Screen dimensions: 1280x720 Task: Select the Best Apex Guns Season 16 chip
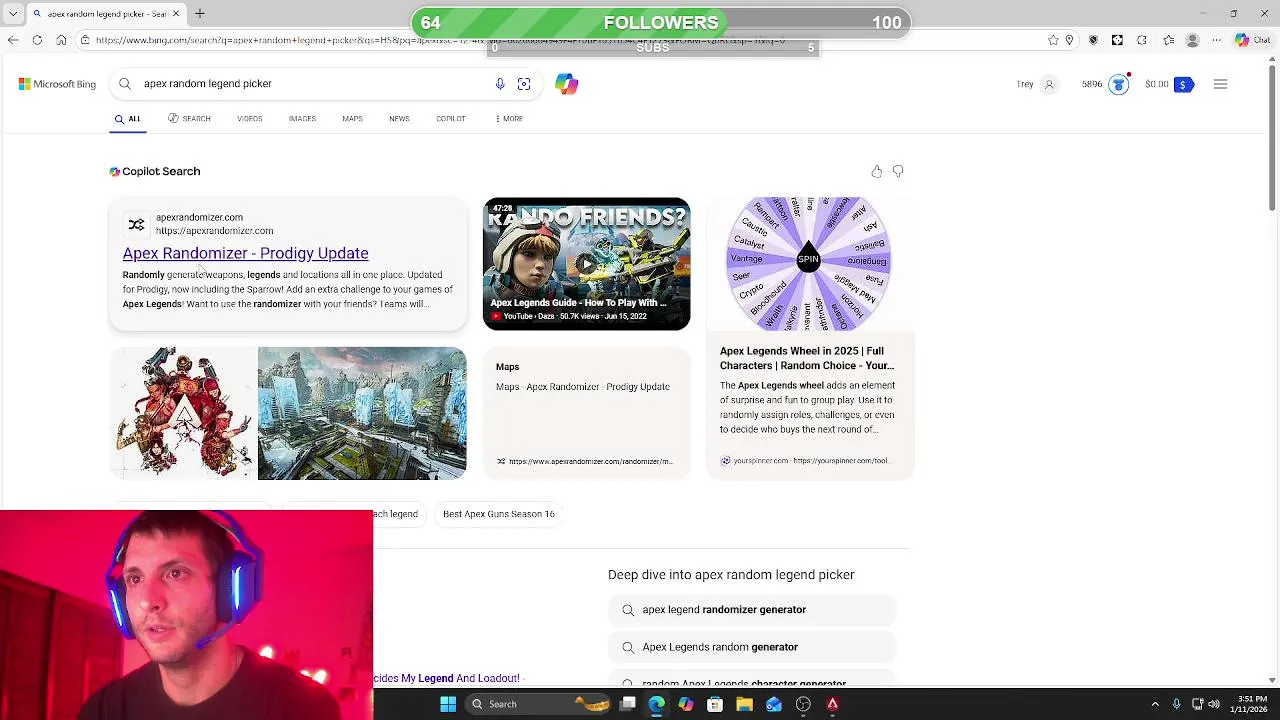coord(498,514)
